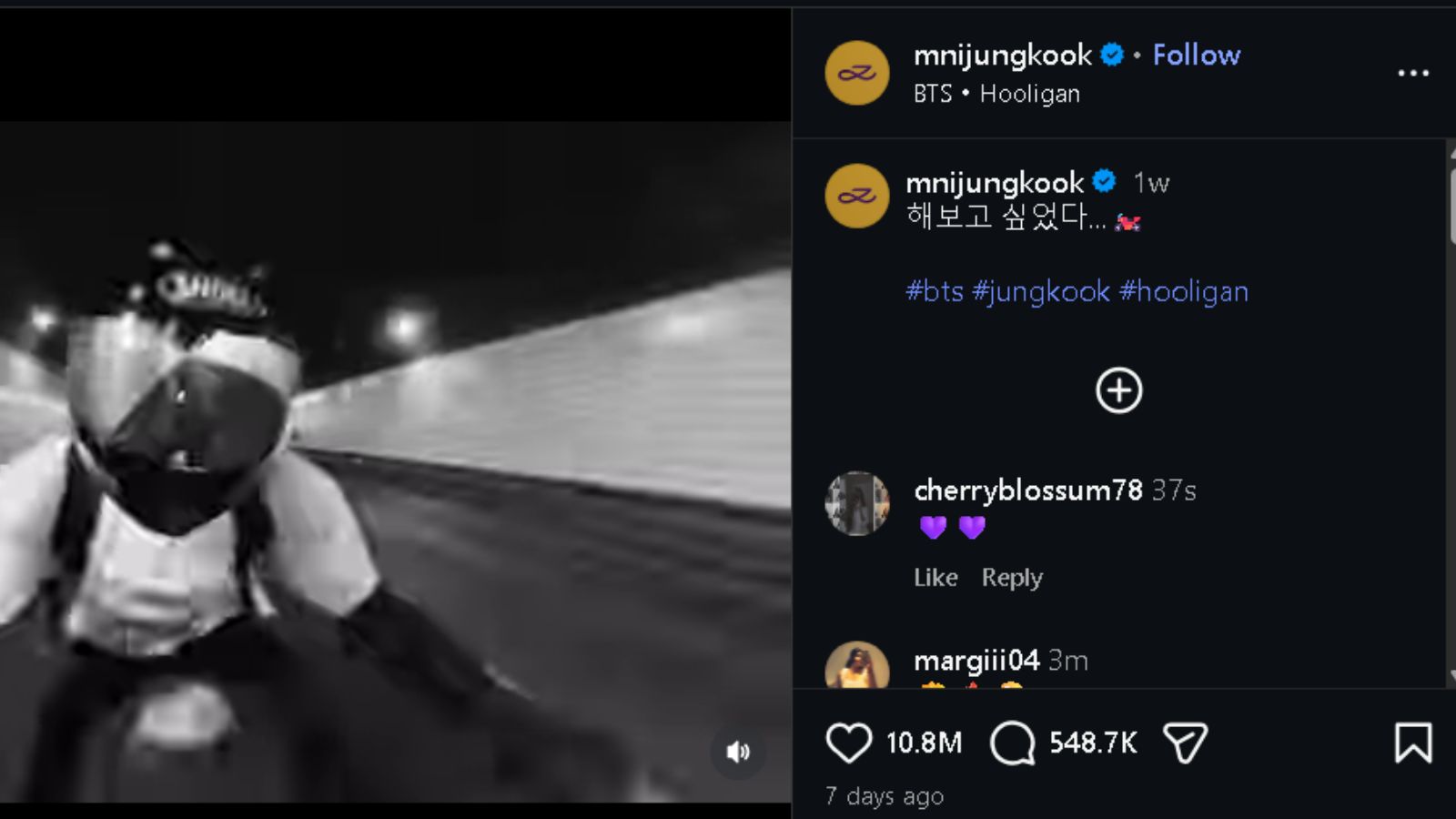Reply to cherryblossum78's comment
Viewport: 1456px width, 819px height.
(1010, 577)
